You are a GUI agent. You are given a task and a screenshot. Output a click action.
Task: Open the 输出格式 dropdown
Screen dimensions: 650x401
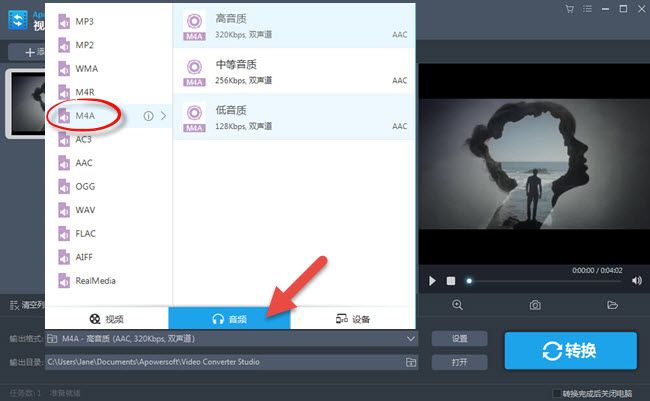pyautogui.click(x=231, y=339)
